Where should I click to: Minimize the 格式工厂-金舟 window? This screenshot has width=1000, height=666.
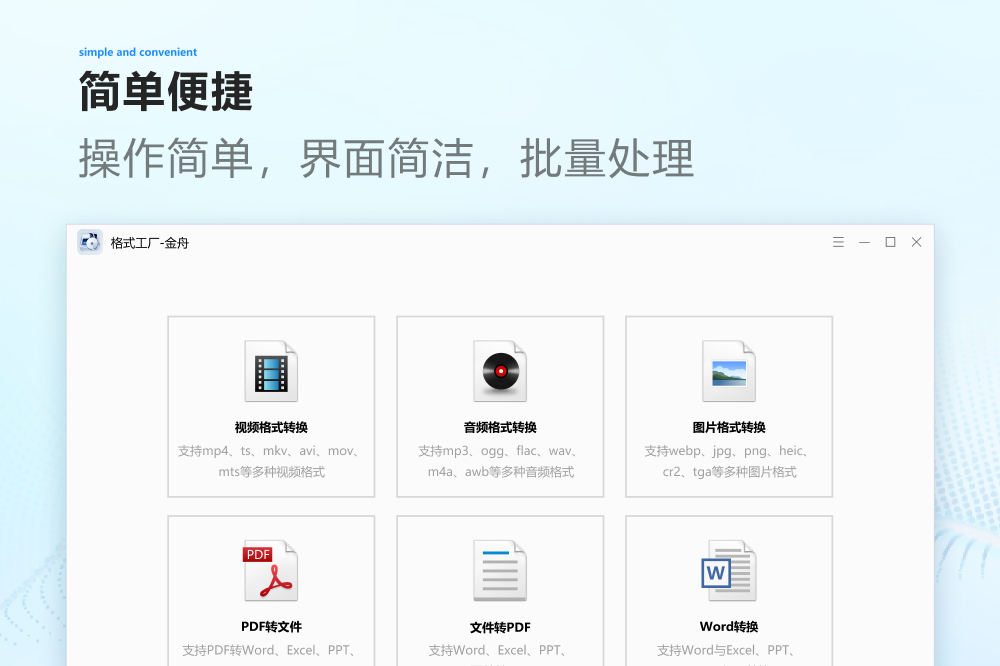click(864, 242)
